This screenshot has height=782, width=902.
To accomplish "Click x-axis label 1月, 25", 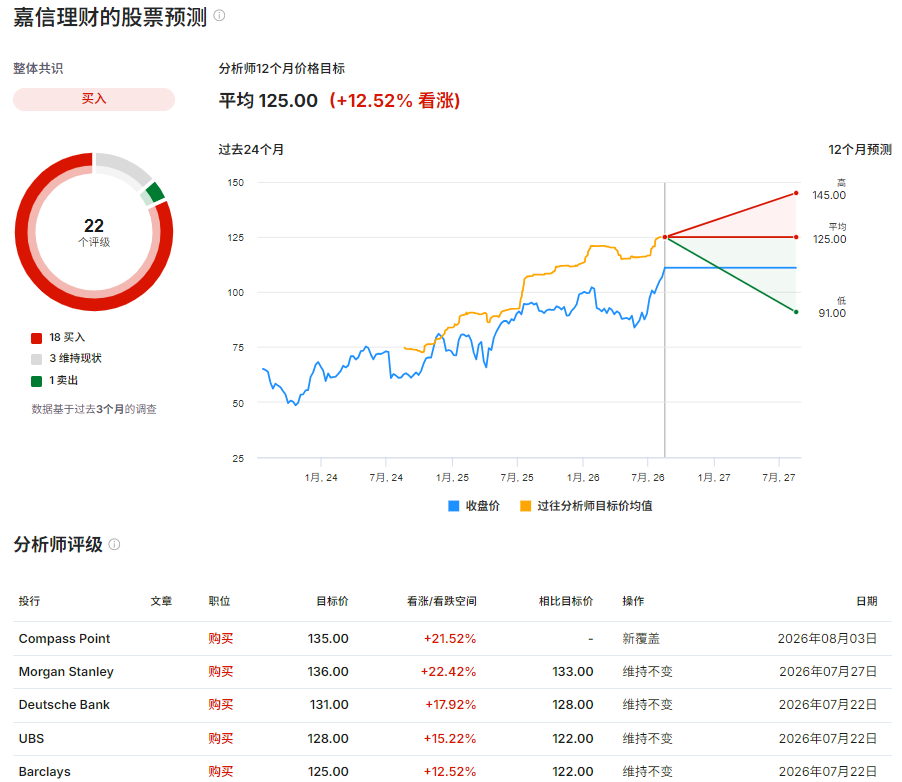I will [x=452, y=478].
